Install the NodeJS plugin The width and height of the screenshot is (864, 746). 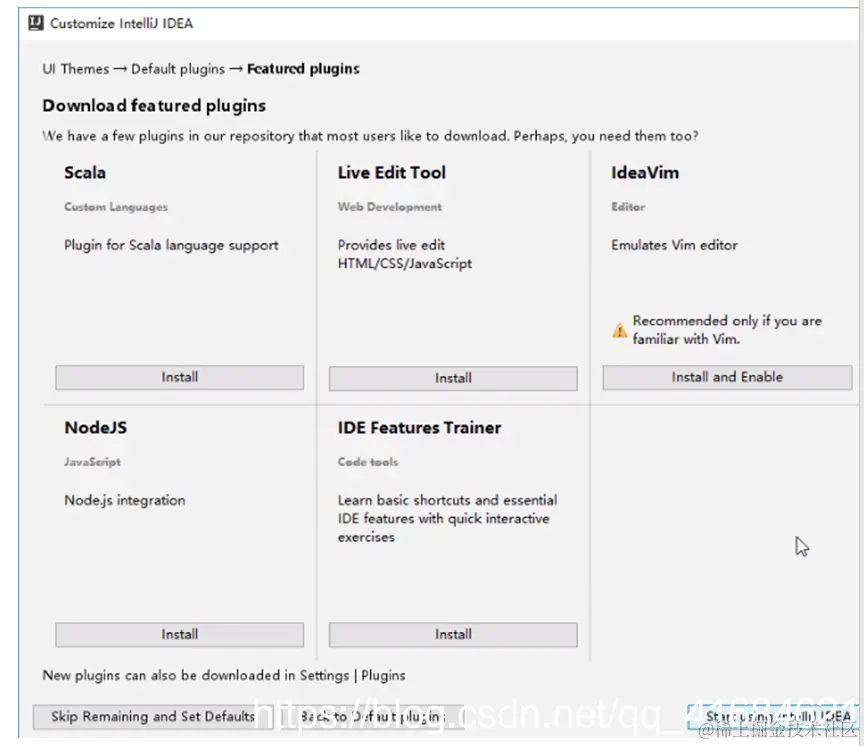(179, 635)
